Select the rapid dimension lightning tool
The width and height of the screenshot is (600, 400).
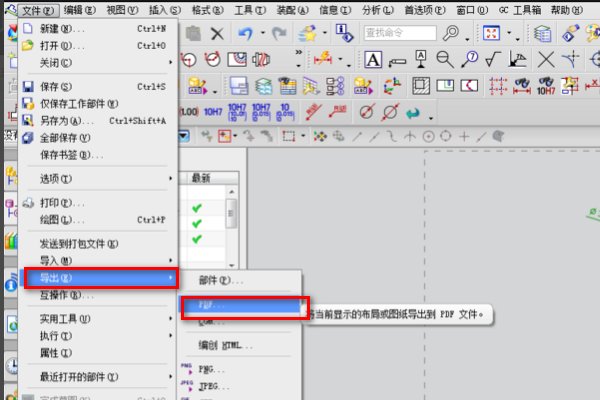323,59
